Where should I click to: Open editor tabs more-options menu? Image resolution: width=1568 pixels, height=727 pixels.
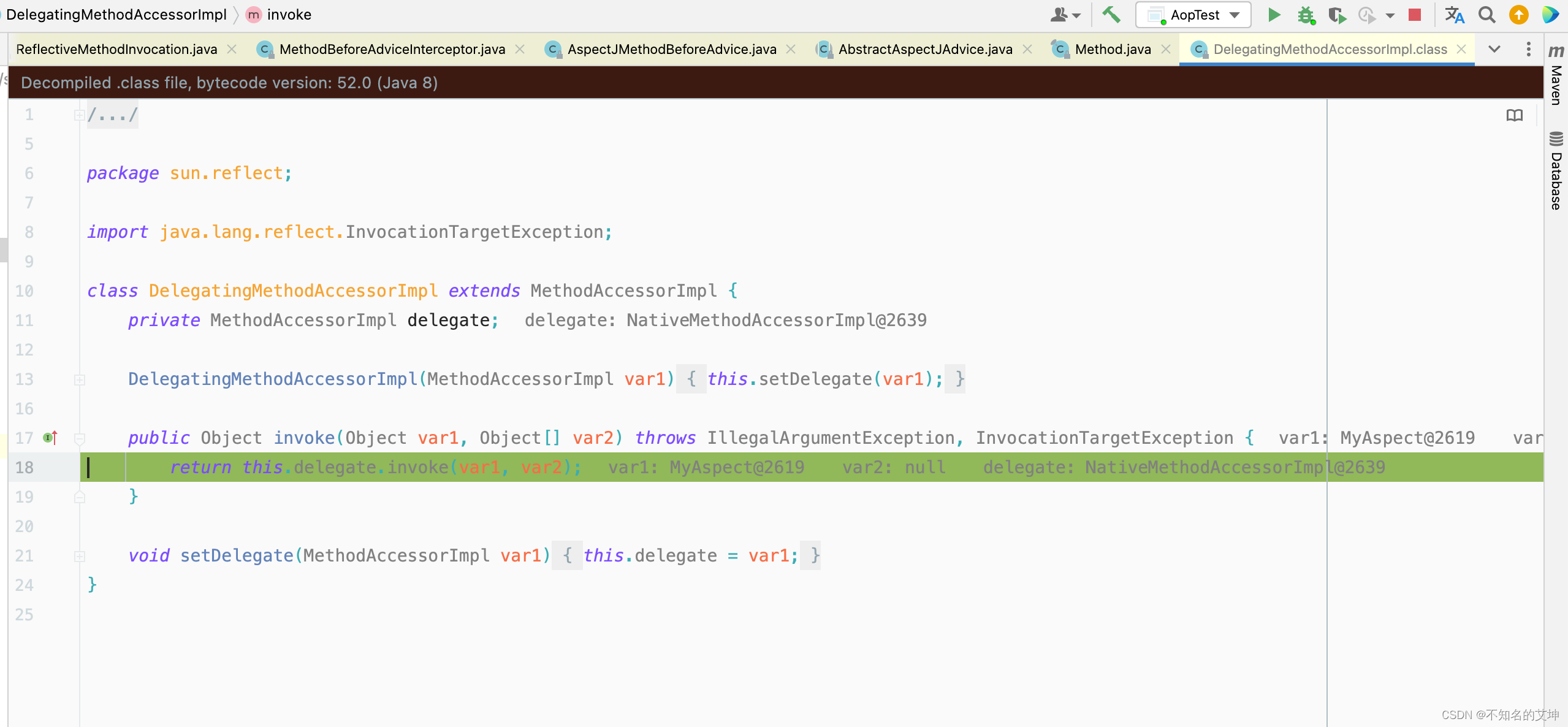(1528, 49)
